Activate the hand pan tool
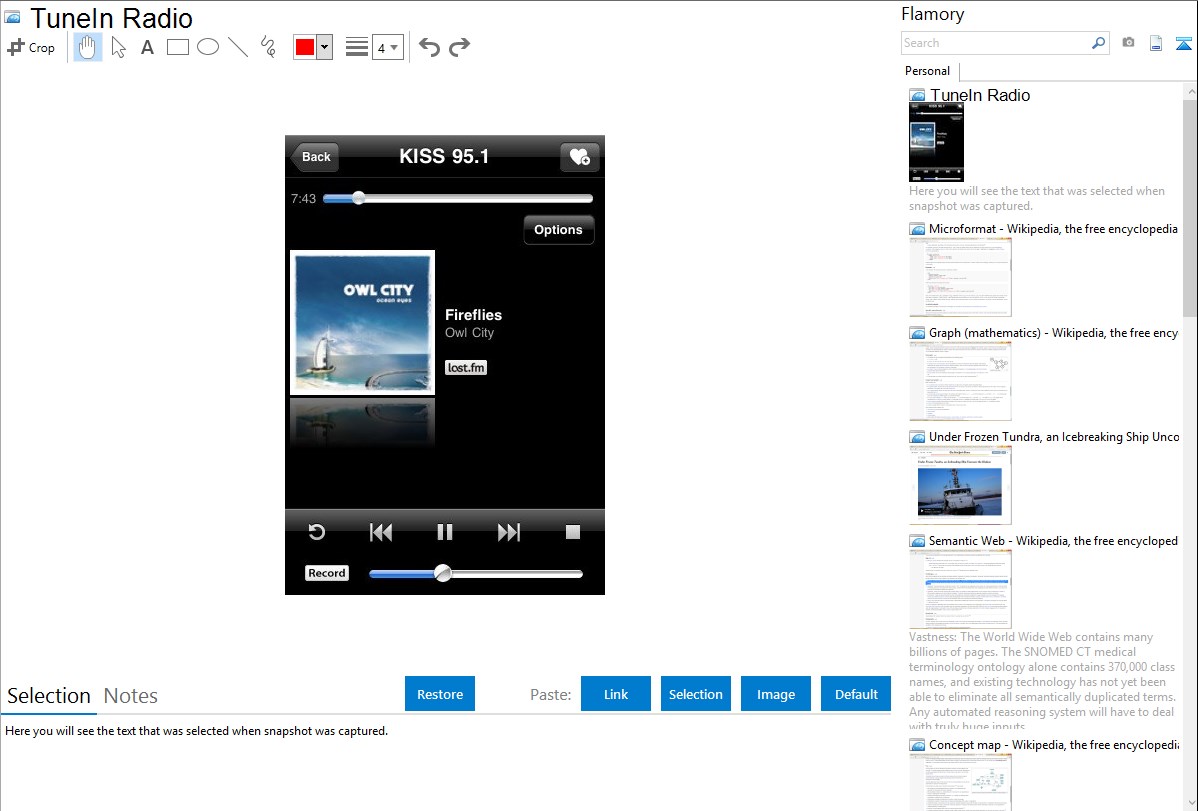1198x811 pixels. [88, 47]
